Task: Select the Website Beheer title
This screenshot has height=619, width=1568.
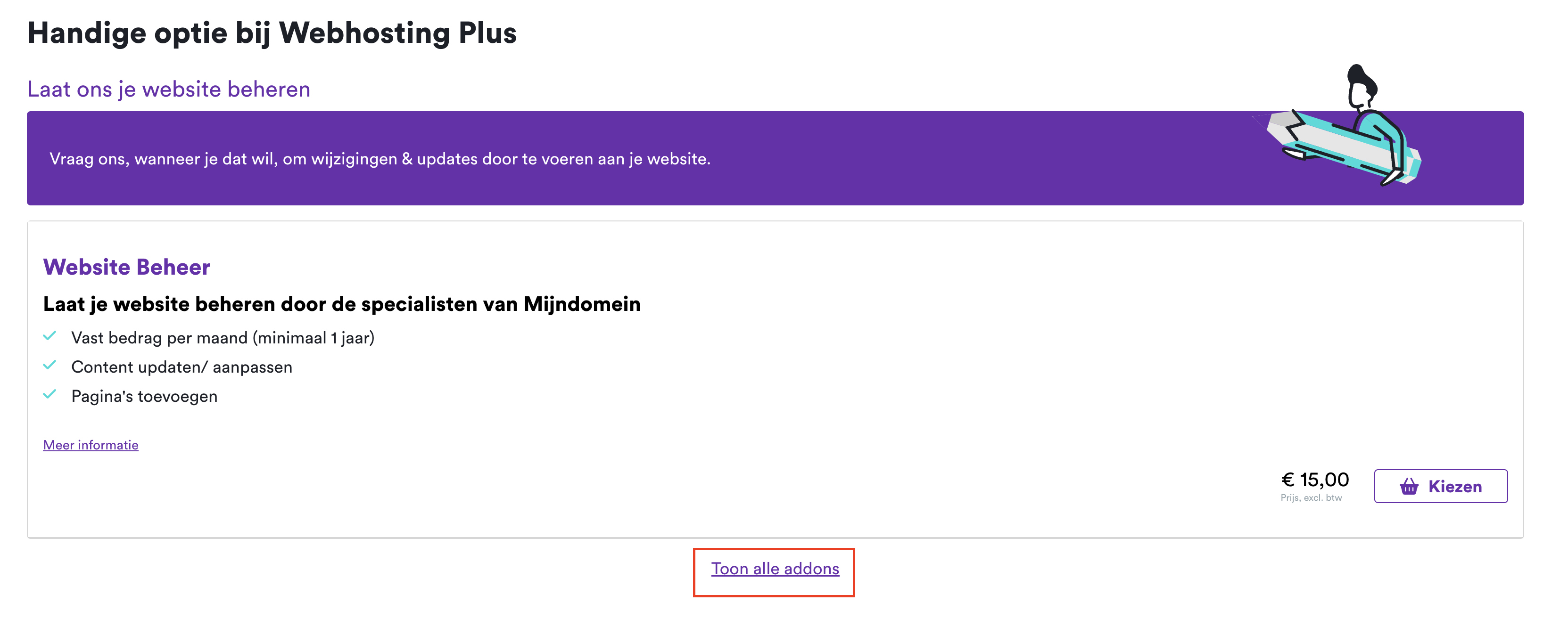Action: pyautogui.click(x=127, y=267)
